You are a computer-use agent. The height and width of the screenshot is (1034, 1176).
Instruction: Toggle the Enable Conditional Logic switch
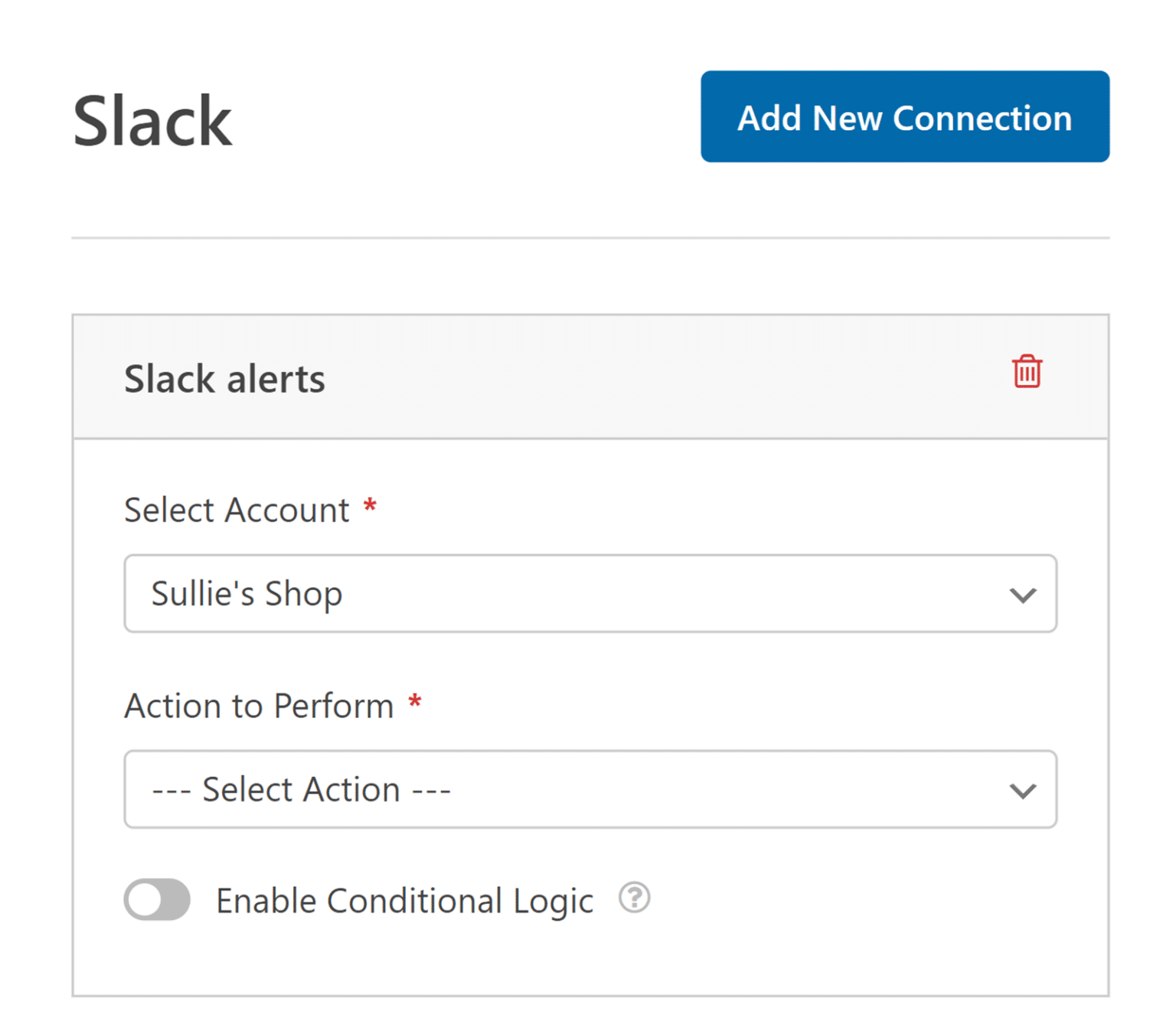(157, 900)
